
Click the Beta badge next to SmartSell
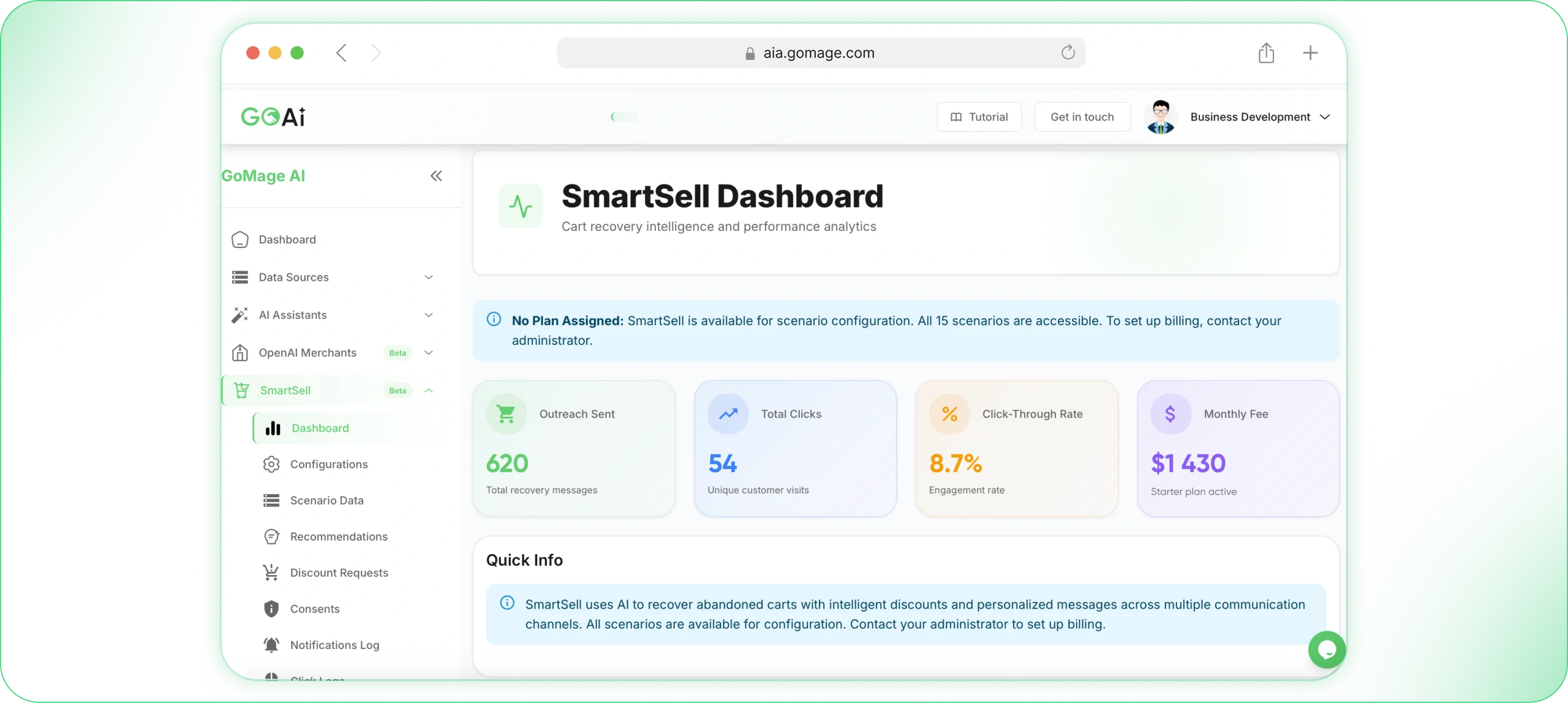tap(398, 390)
